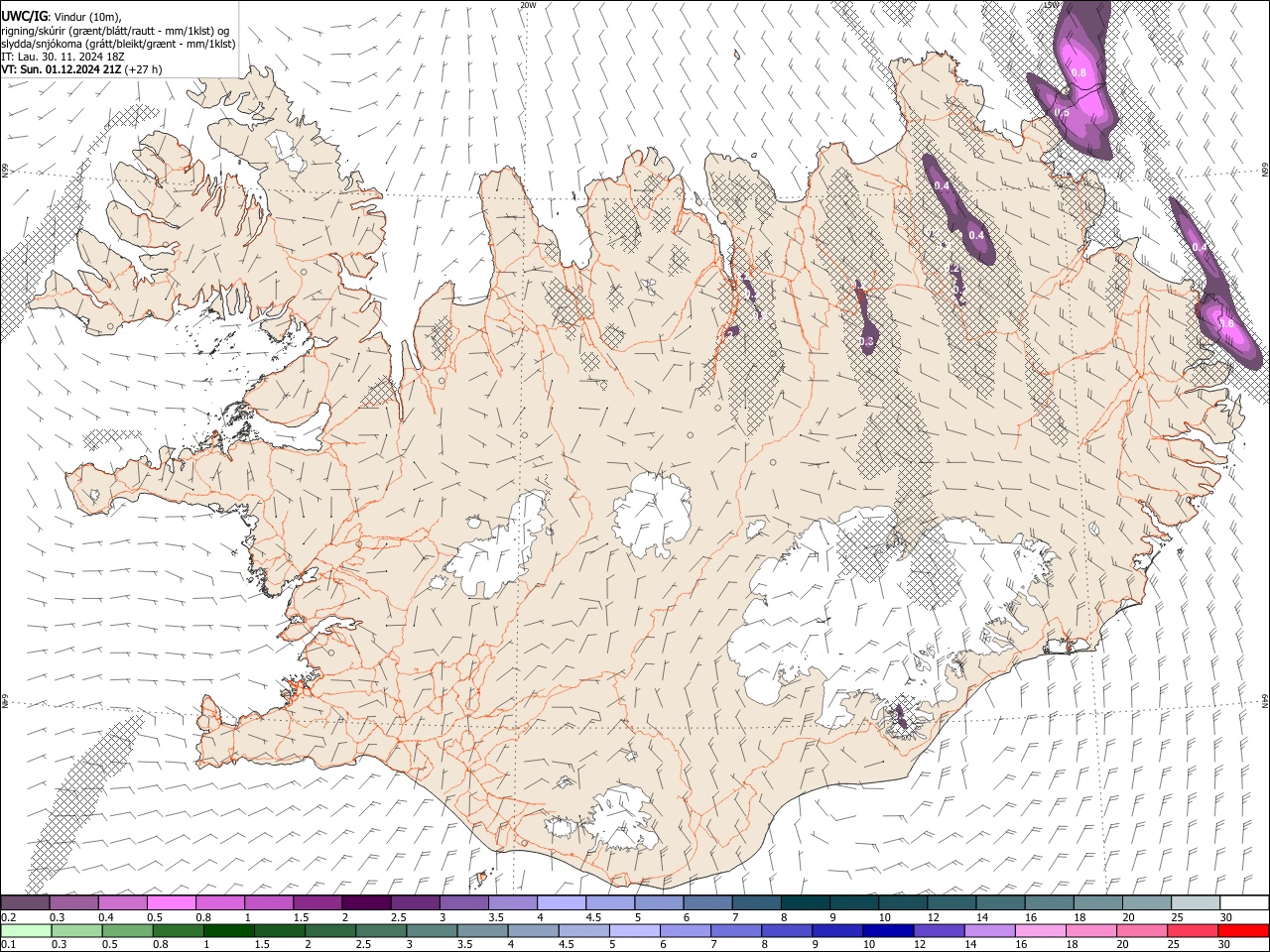The height and width of the screenshot is (952, 1270).
Task: Choose the grey-green swatch at 3 in lower legend
Action: [x=431, y=930]
